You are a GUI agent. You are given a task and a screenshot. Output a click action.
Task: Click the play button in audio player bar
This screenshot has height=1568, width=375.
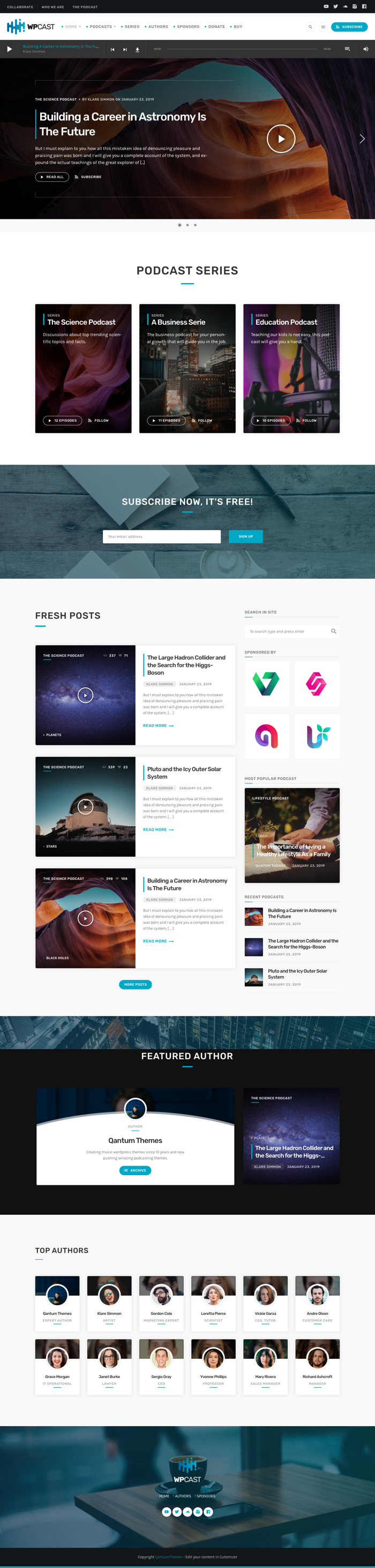pyautogui.click(x=9, y=49)
